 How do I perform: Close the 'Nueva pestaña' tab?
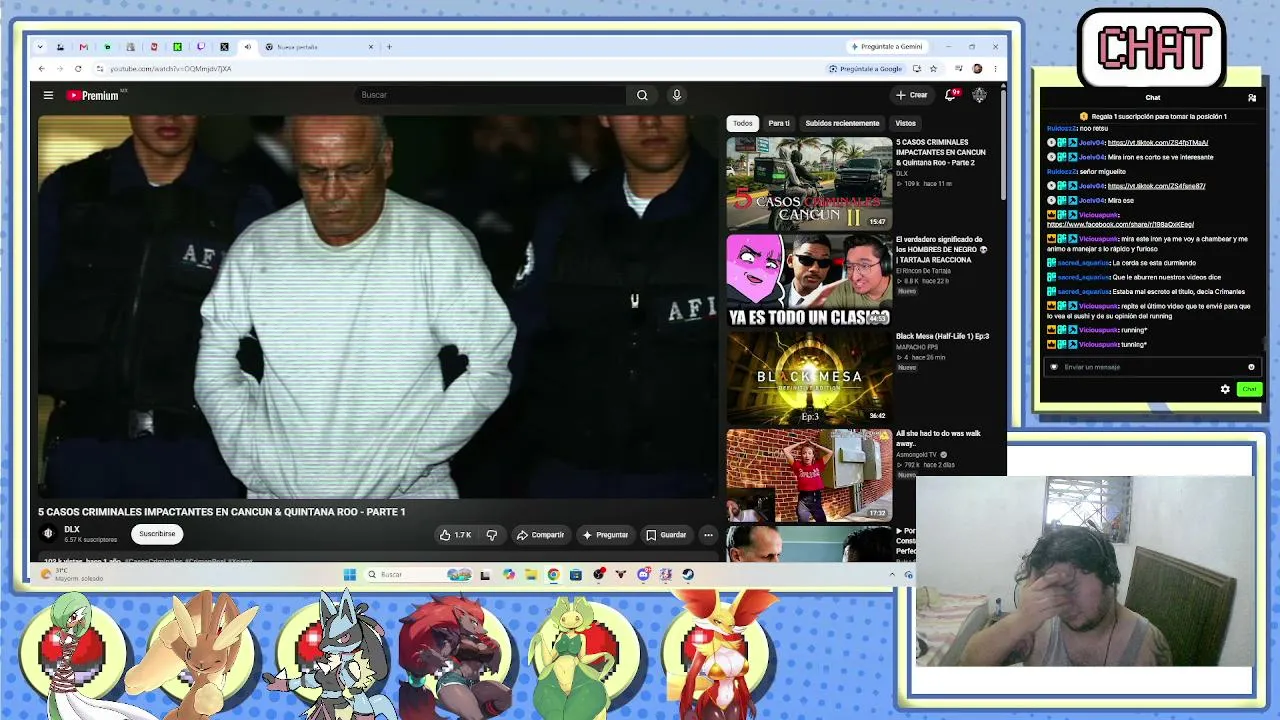click(x=371, y=47)
